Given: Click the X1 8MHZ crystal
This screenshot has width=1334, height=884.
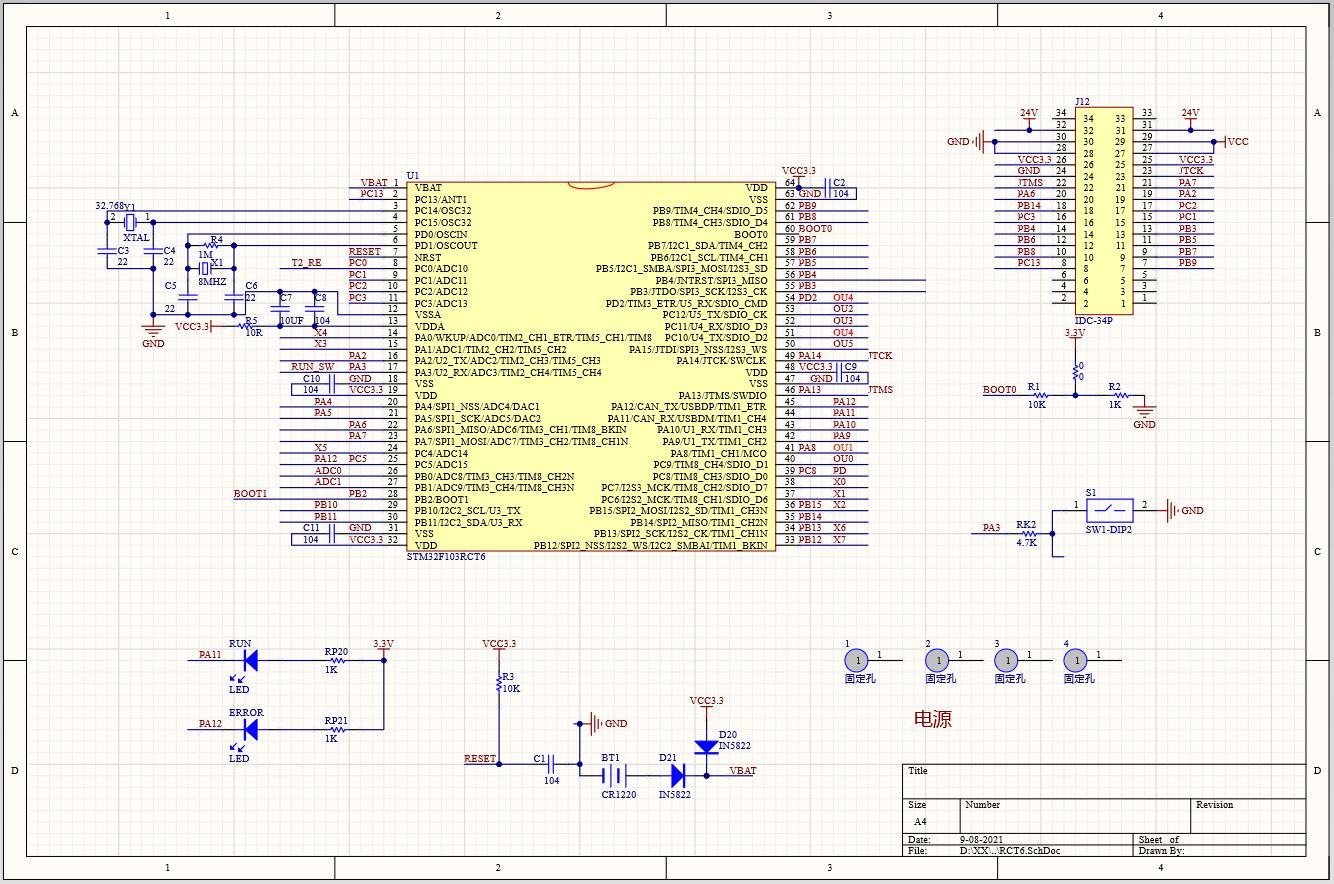Looking at the screenshot, I should tap(205, 268).
